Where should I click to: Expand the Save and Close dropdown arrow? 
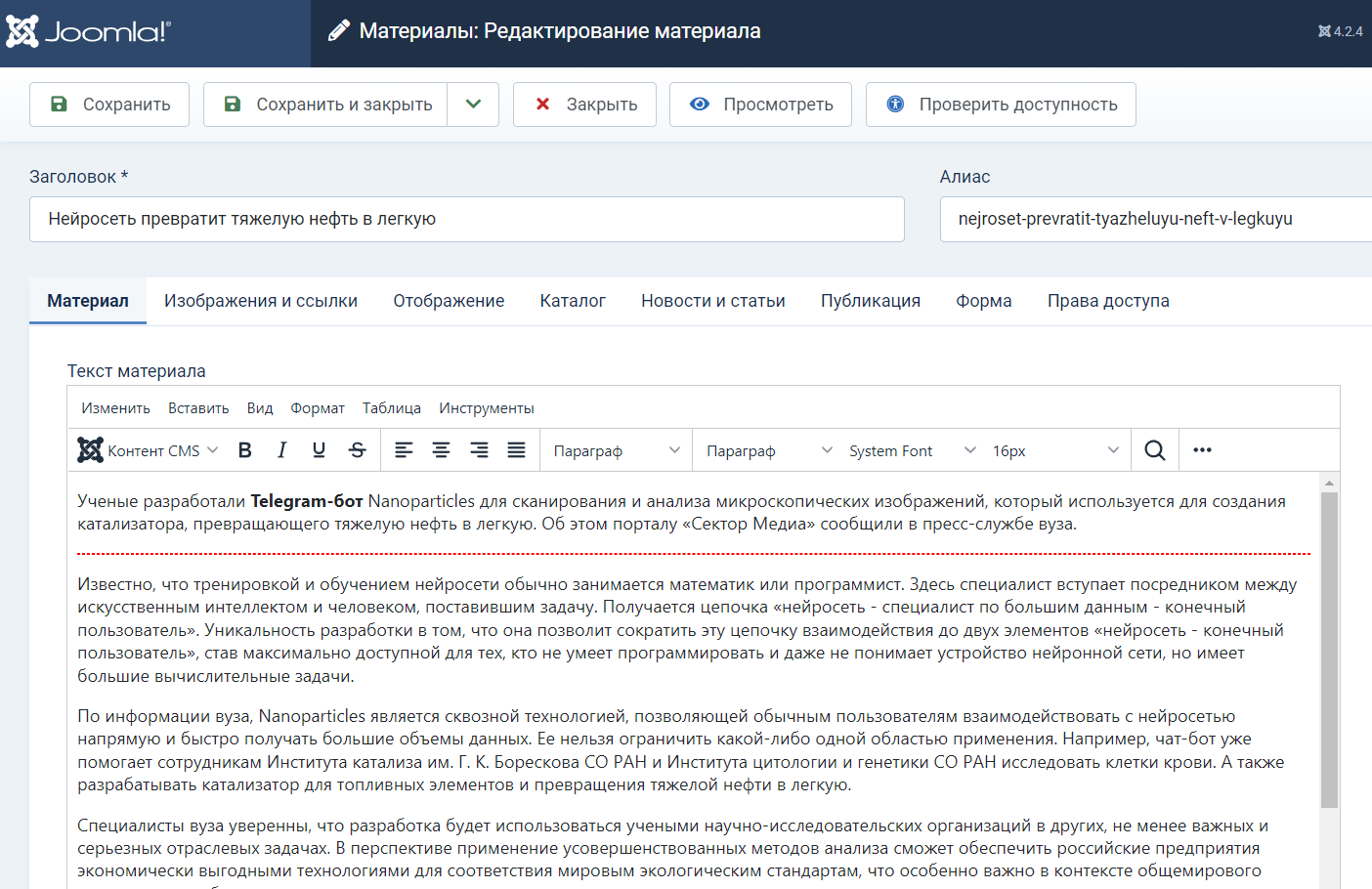(473, 105)
